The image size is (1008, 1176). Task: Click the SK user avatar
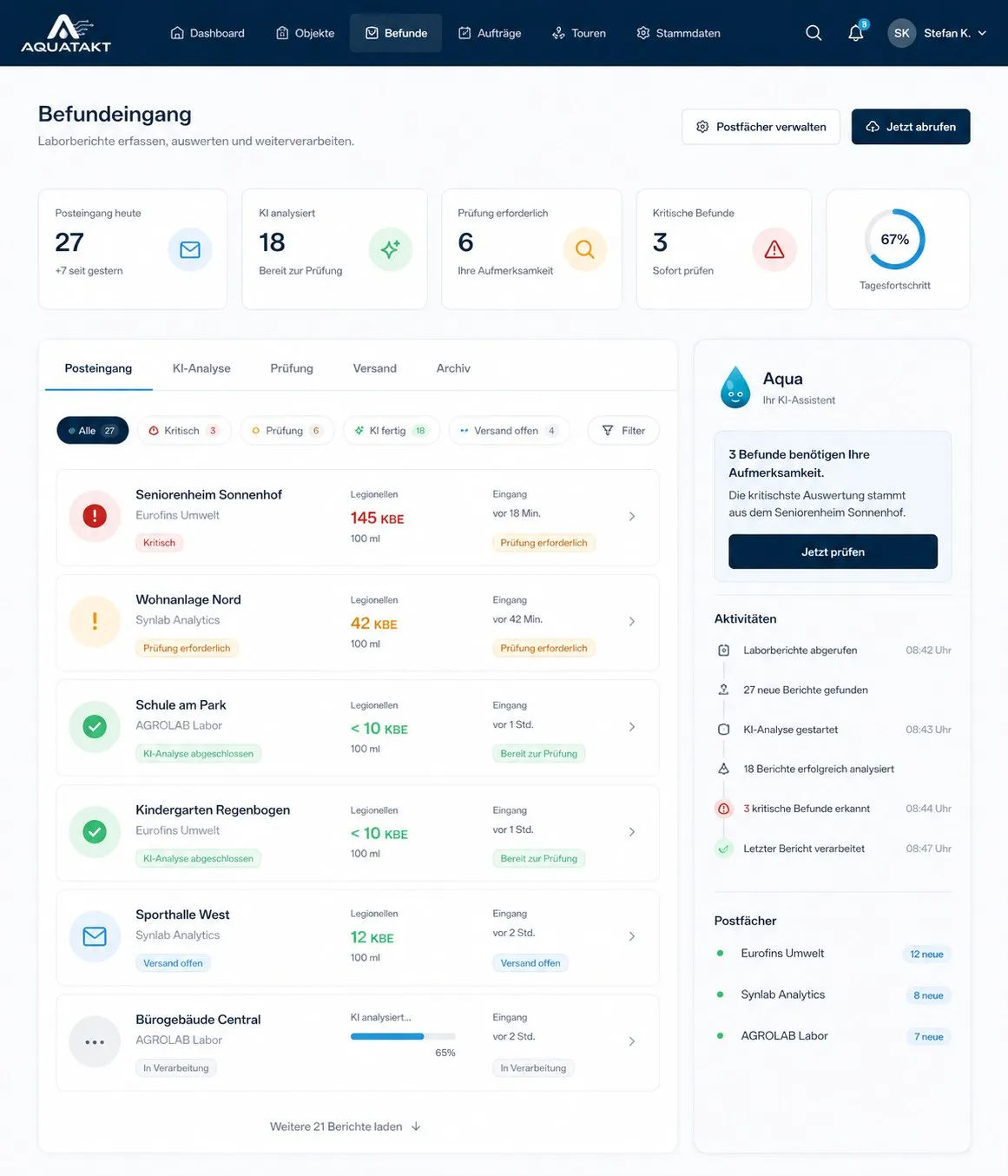pos(902,33)
